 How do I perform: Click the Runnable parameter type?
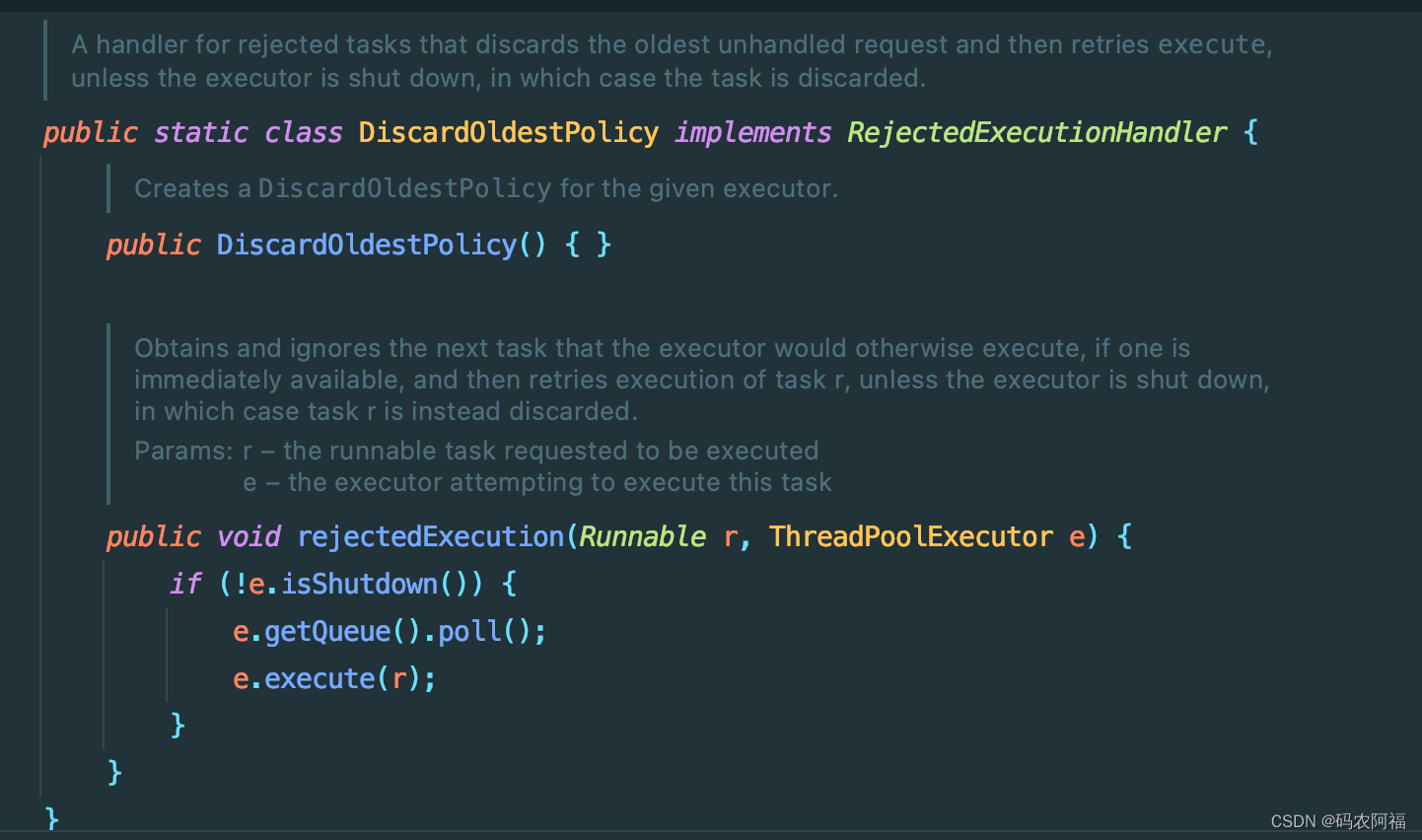pos(642,536)
